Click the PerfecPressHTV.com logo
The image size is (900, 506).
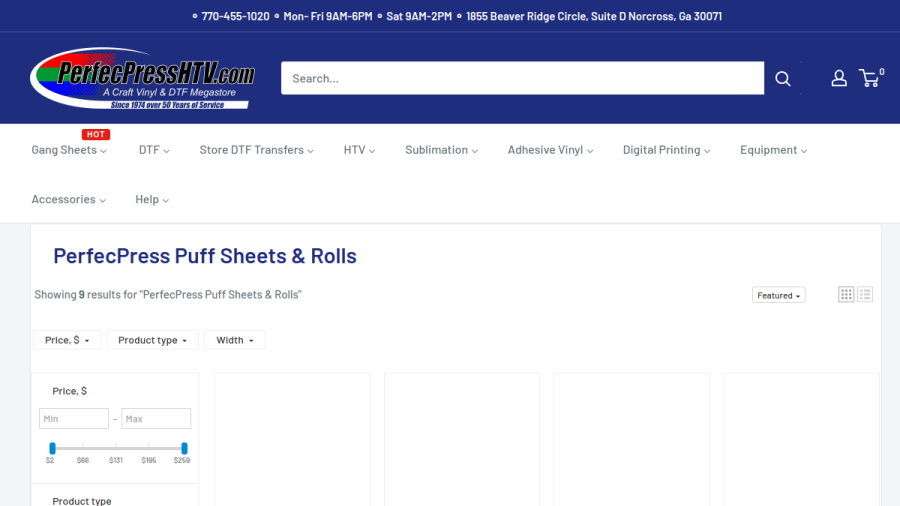pos(142,78)
